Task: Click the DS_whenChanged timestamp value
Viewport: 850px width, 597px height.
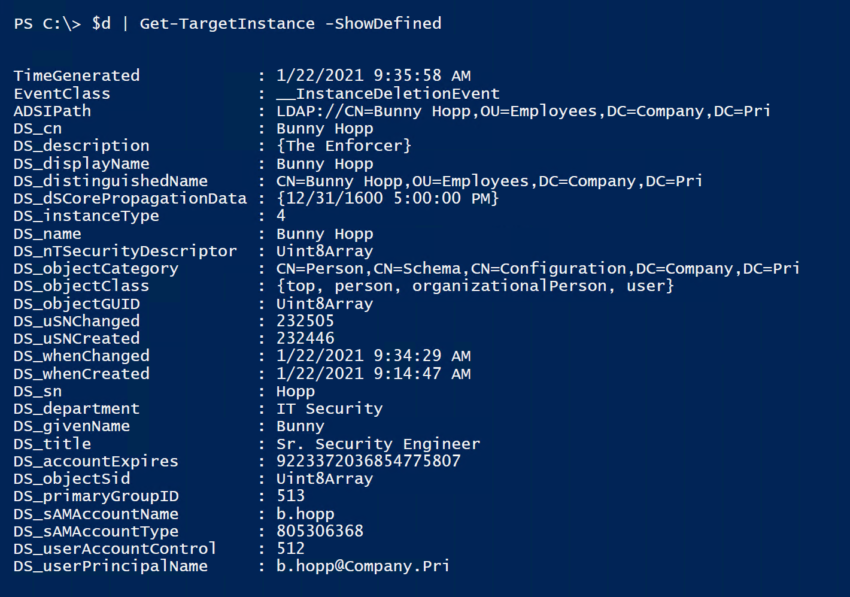Action: coord(374,356)
